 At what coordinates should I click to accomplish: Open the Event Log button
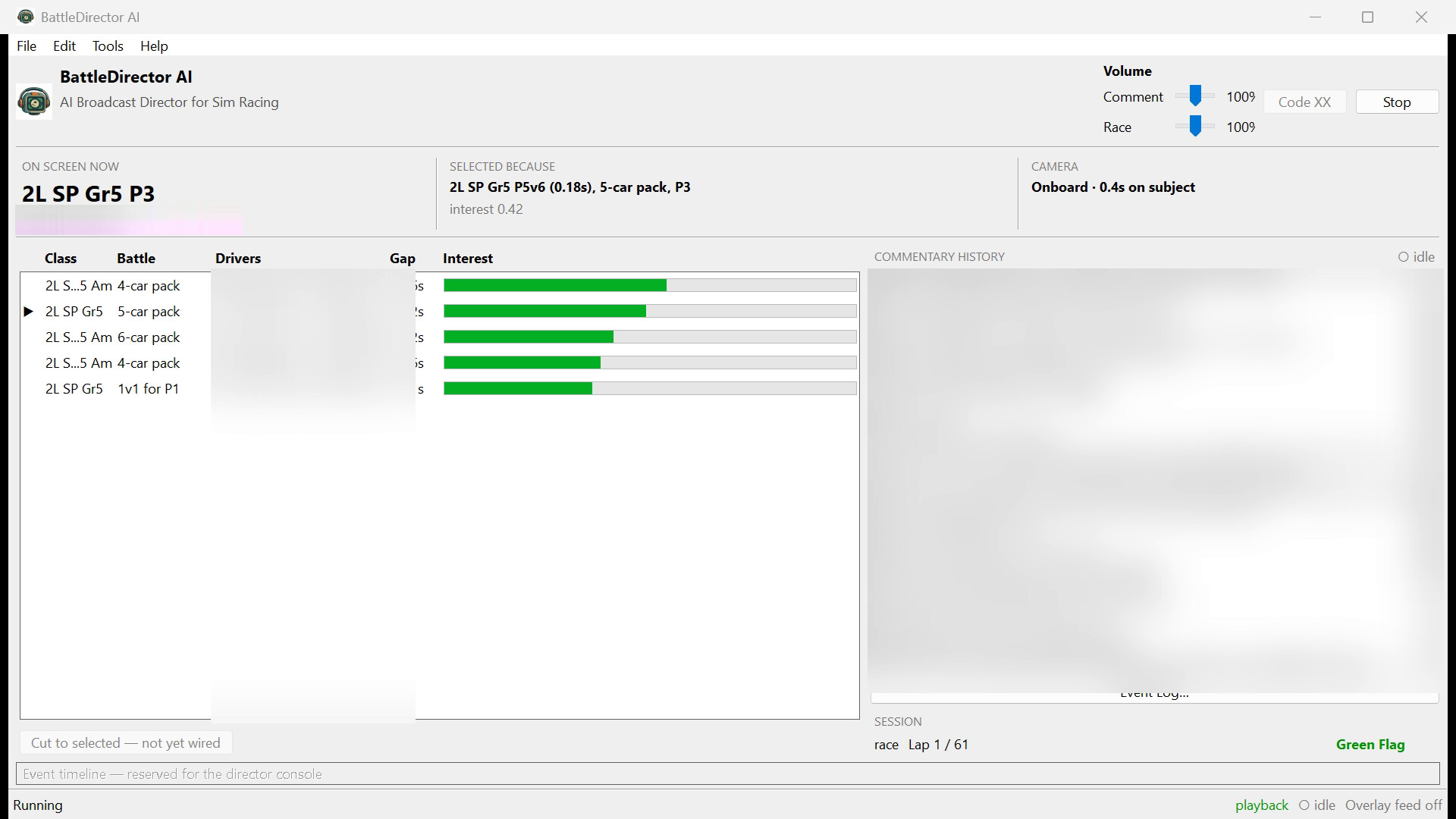pyautogui.click(x=1154, y=696)
